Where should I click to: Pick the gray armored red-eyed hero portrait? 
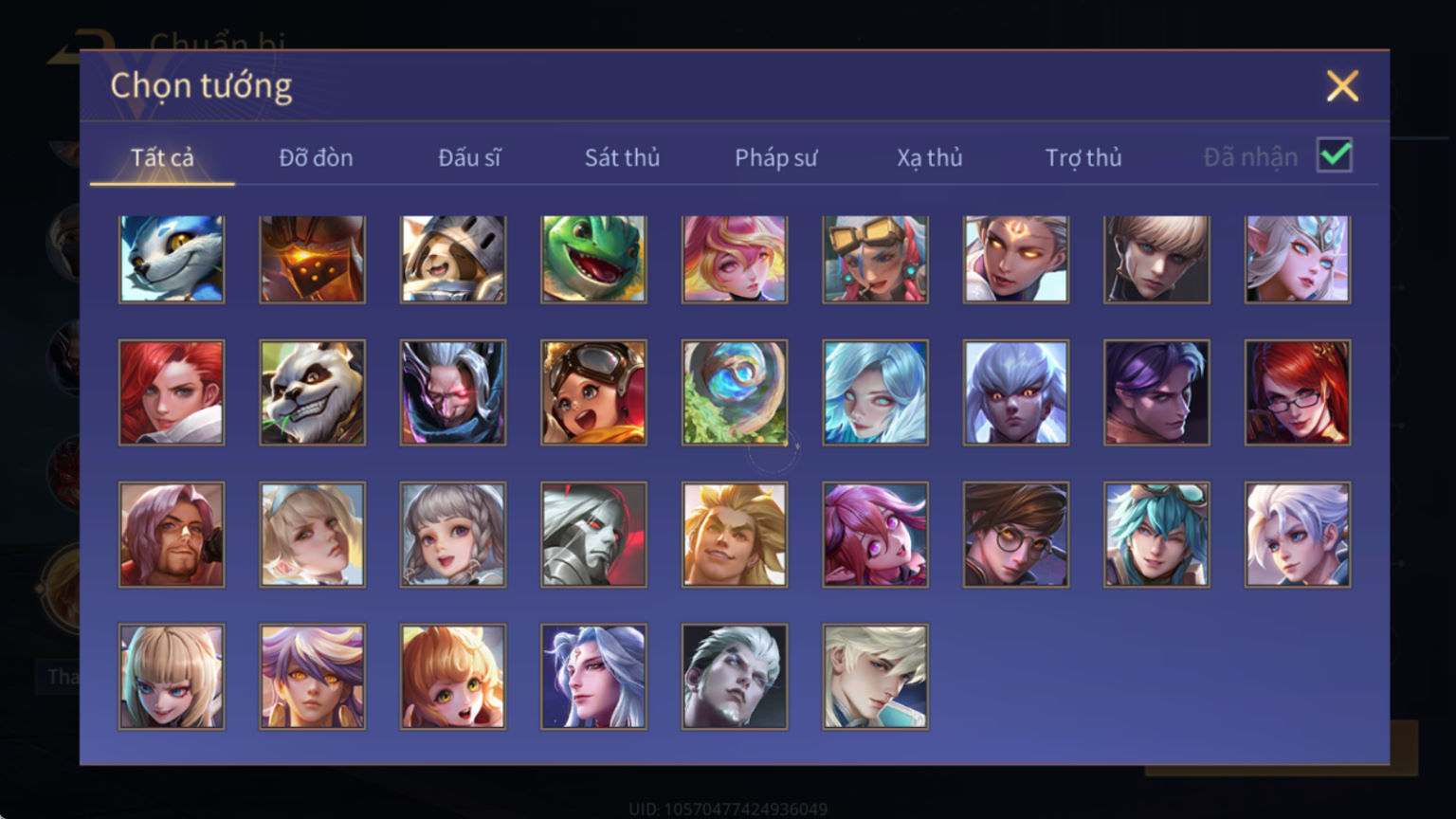point(593,535)
